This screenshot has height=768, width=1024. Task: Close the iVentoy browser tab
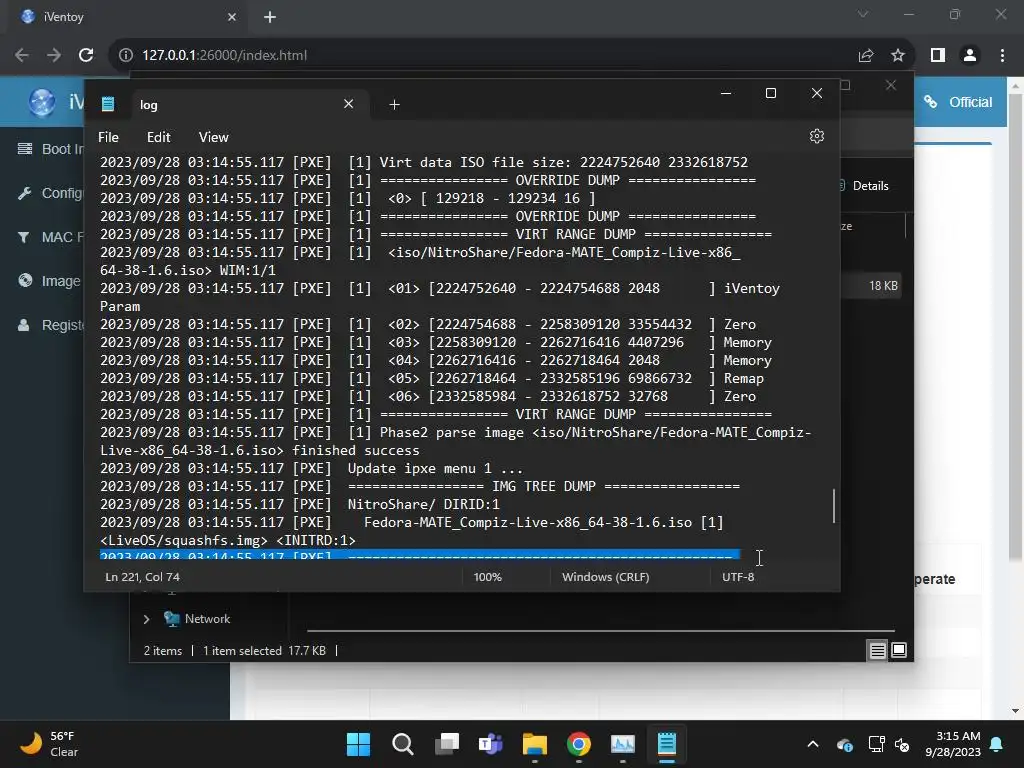point(232,17)
